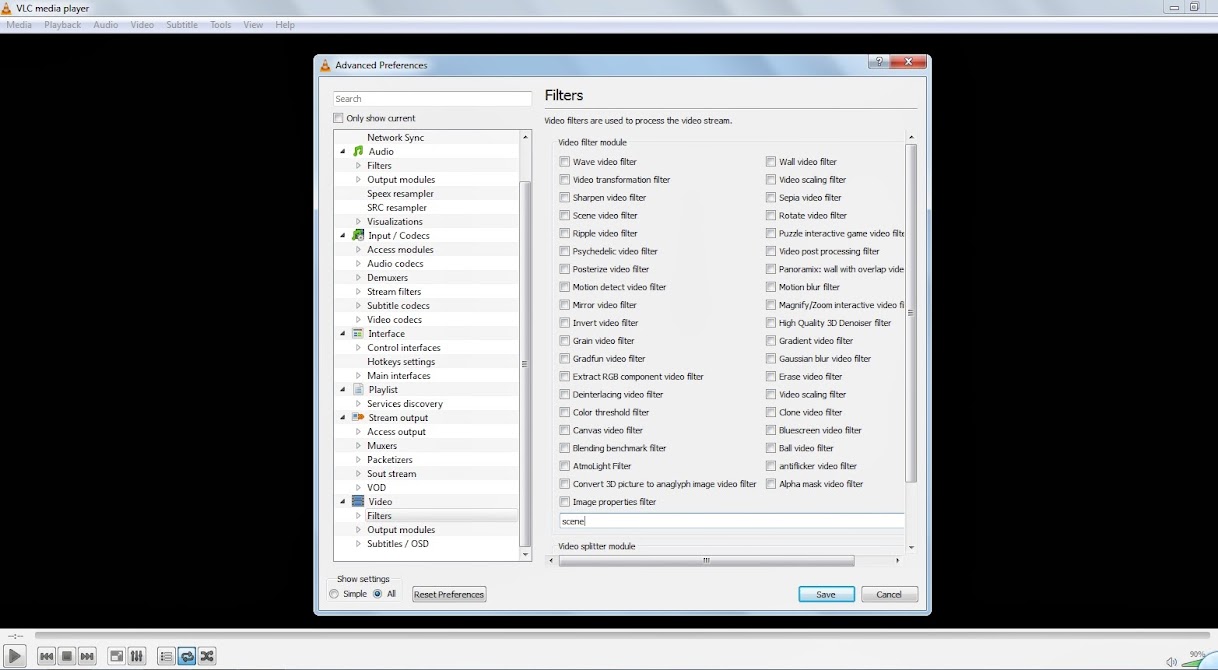Select Hotkeys settings tree item
This screenshot has height=670, width=1218.
[x=401, y=362]
